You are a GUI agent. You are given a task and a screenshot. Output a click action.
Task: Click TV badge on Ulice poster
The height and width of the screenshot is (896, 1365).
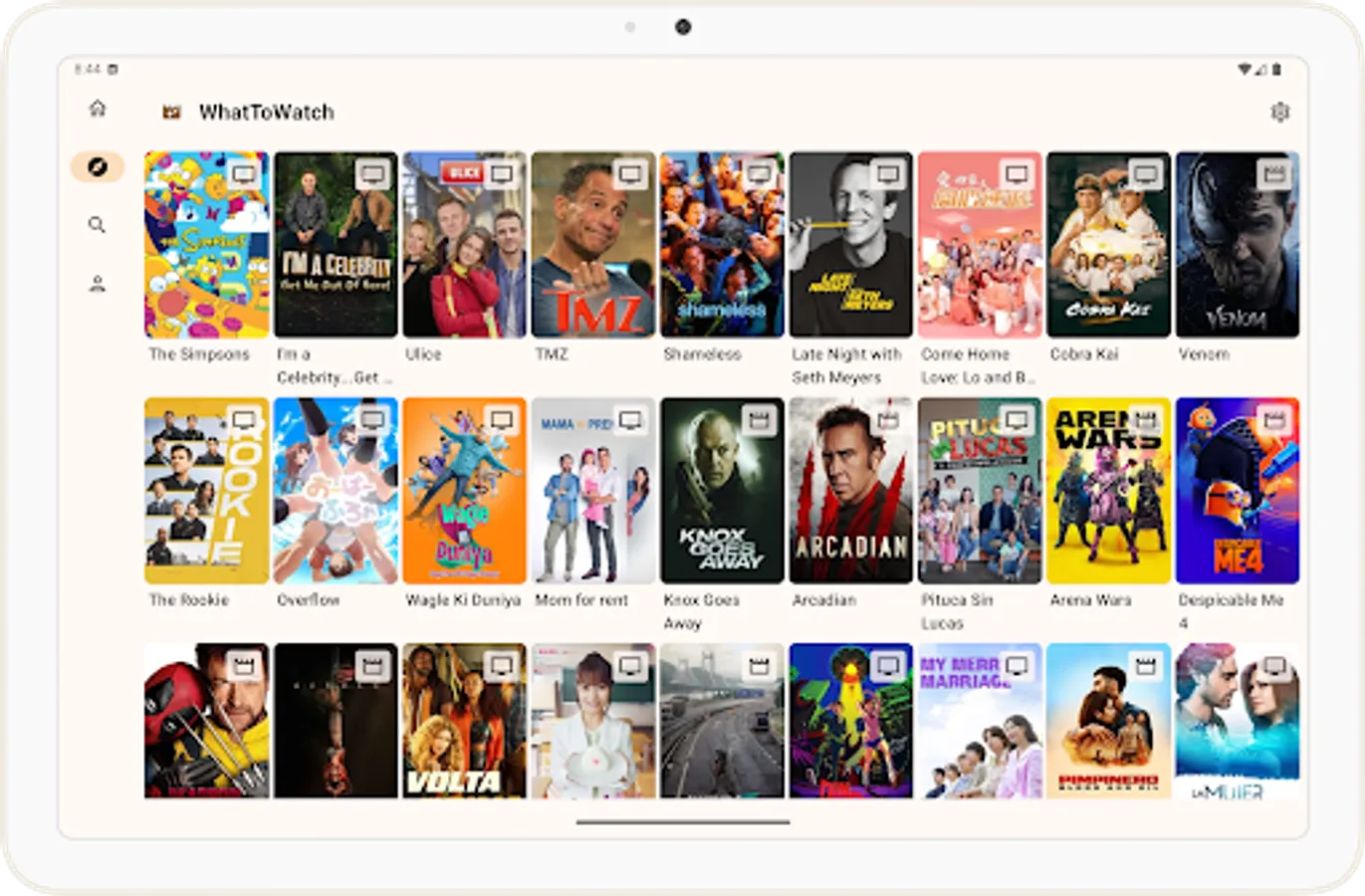[502, 175]
